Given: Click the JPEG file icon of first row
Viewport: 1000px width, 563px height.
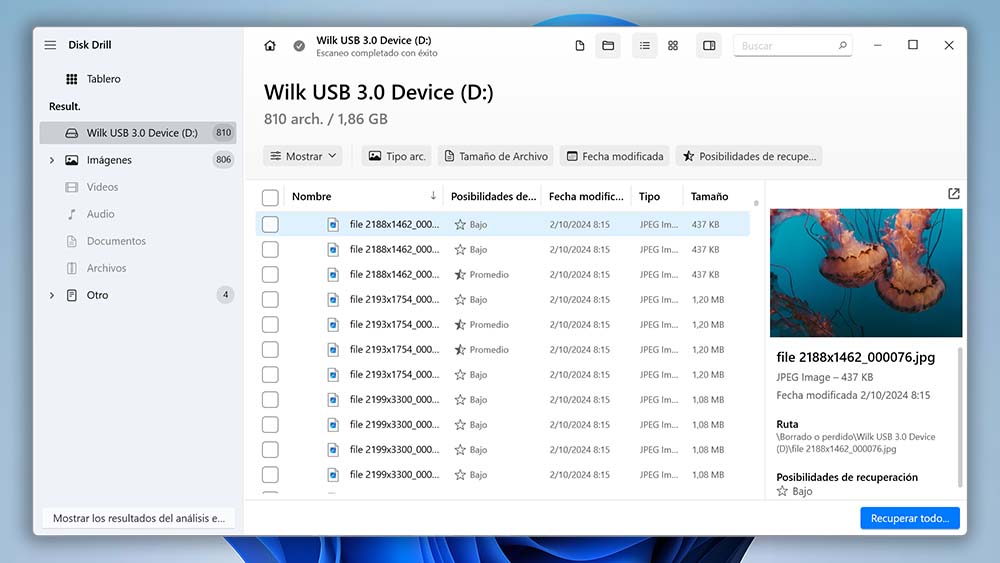Looking at the screenshot, I should [x=333, y=224].
